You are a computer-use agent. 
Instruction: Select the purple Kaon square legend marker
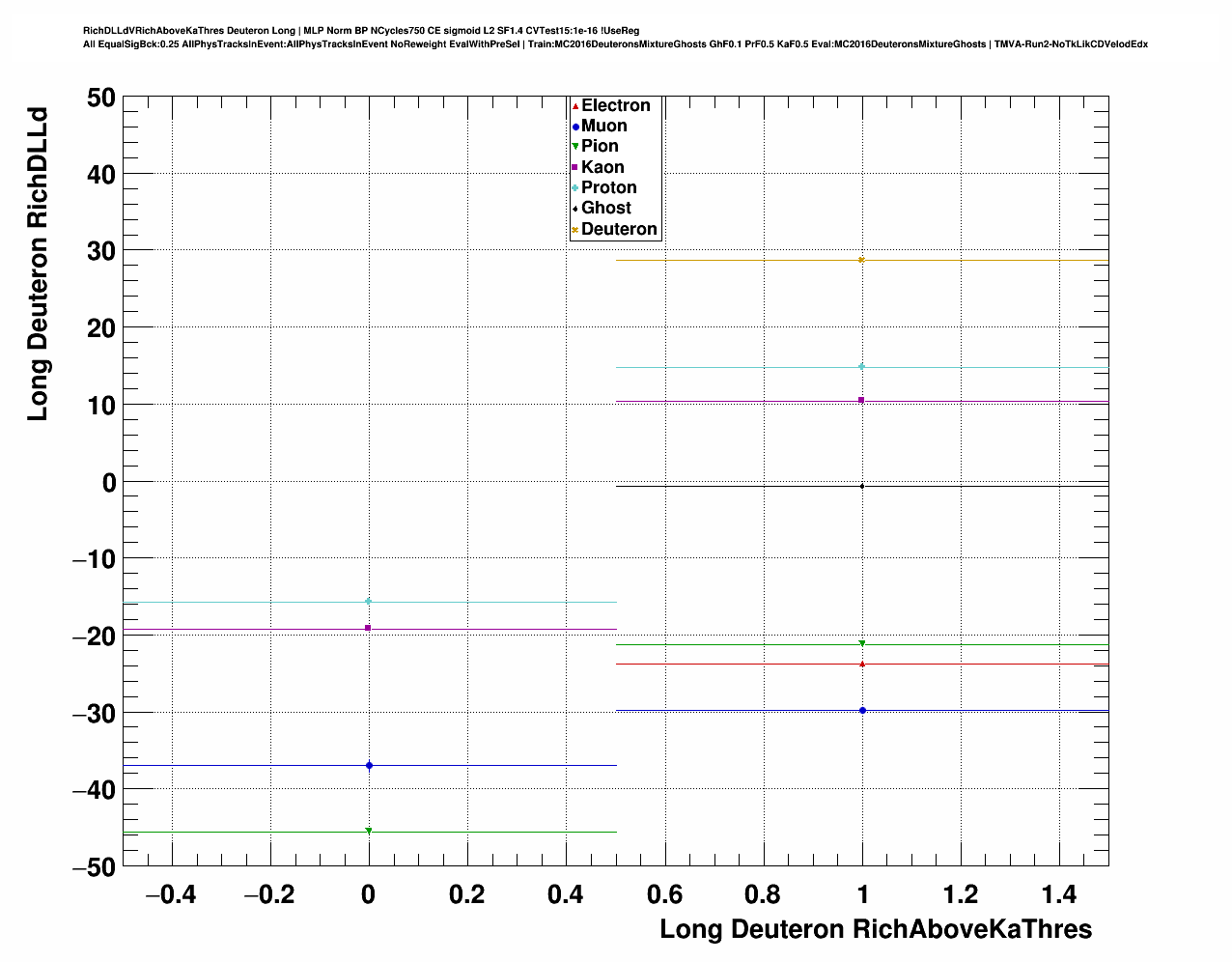575,168
